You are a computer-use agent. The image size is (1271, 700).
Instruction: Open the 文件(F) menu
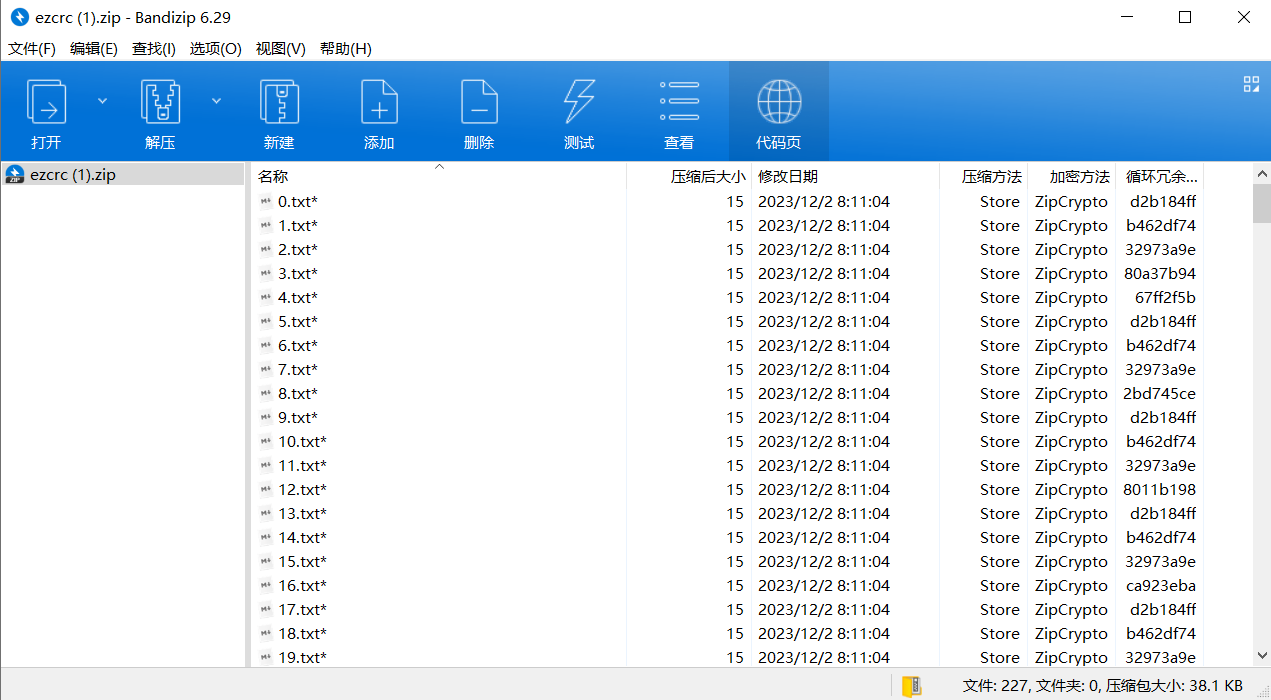(x=32, y=48)
